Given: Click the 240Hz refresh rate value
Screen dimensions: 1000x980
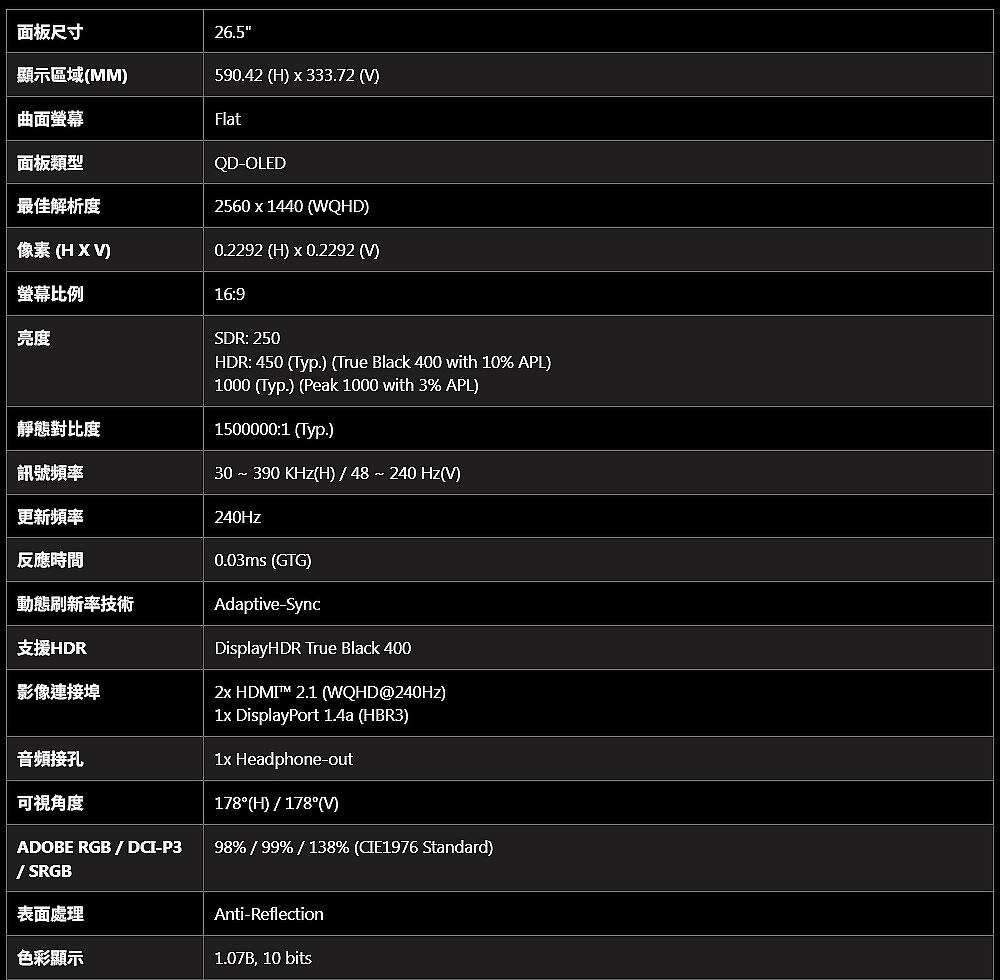Looking at the screenshot, I should click(x=238, y=517).
